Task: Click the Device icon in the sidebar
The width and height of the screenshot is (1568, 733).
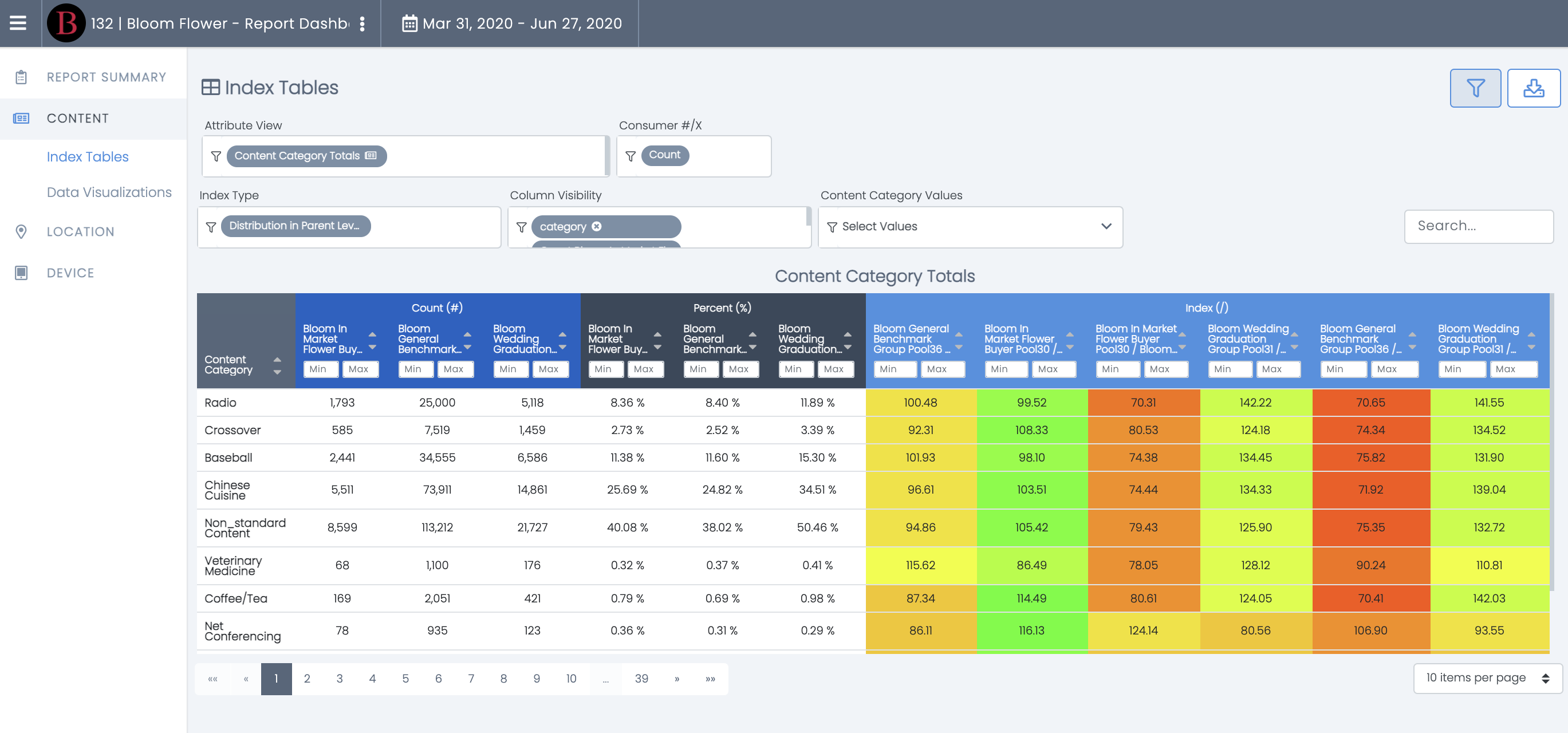Action: click(x=21, y=273)
